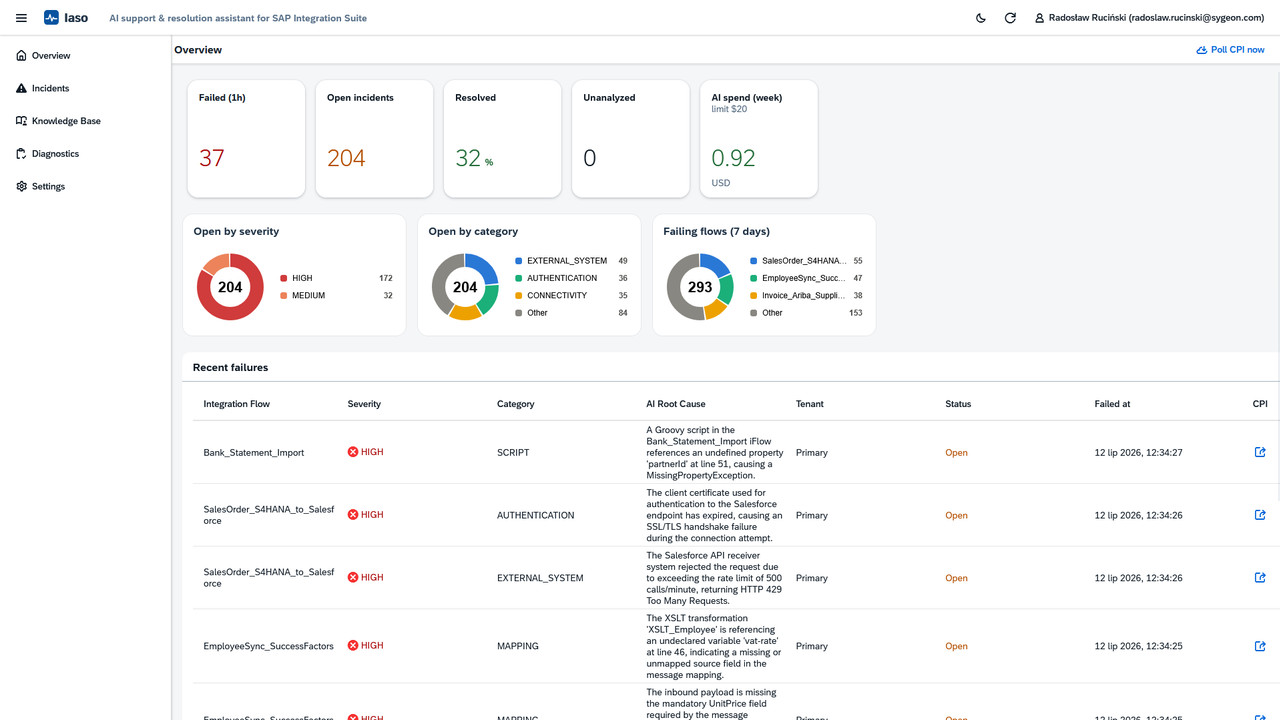The height and width of the screenshot is (720, 1280).
Task: Click the EXTERNAL_SYSTEM category table cell
Action: 540,578
